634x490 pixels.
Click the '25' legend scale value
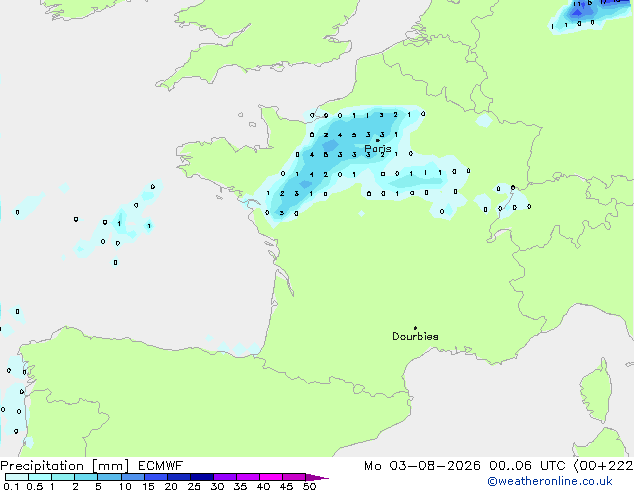[194, 486]
